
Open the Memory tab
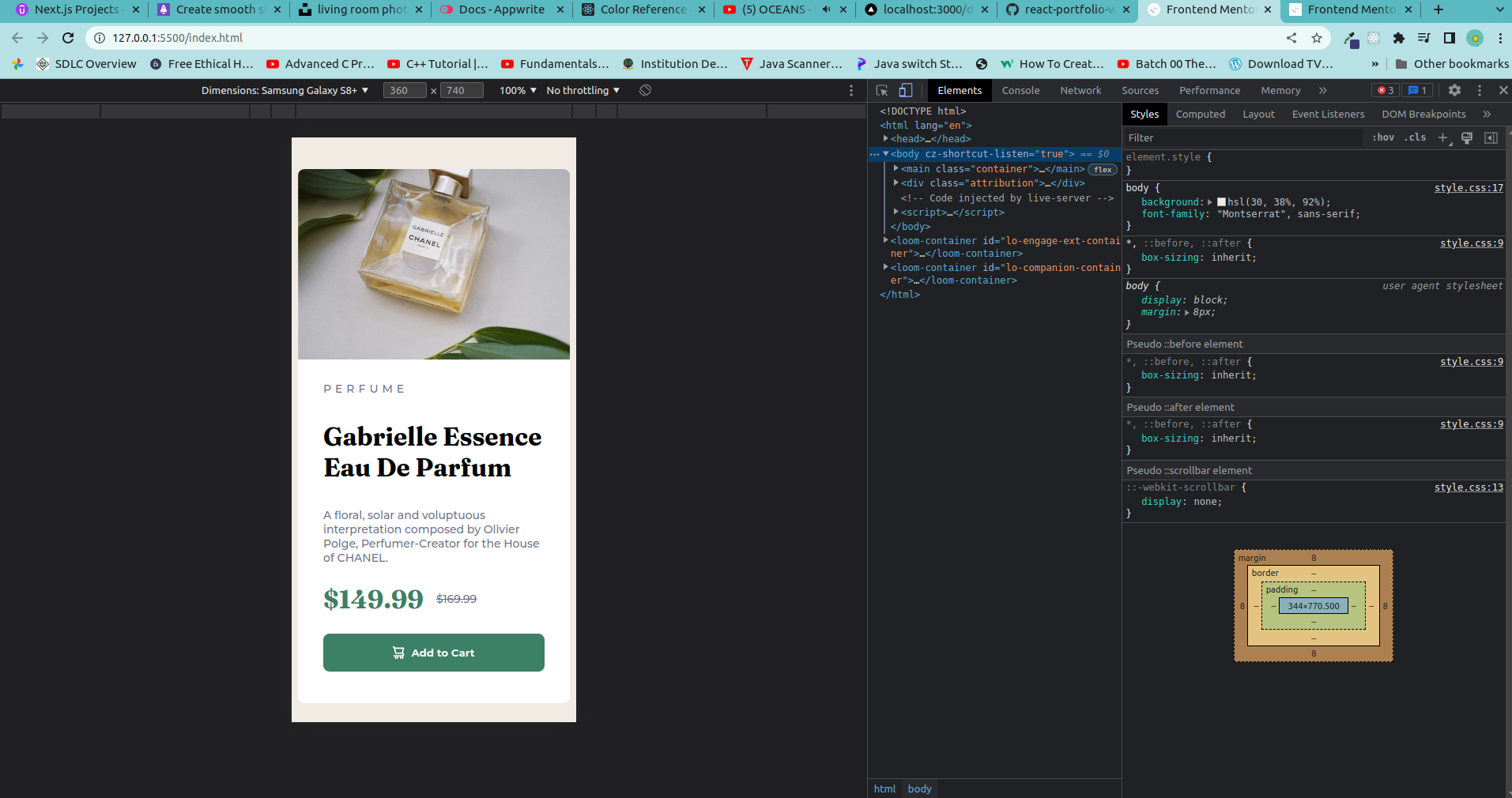pyautogui.click(x=1280, y=90)
